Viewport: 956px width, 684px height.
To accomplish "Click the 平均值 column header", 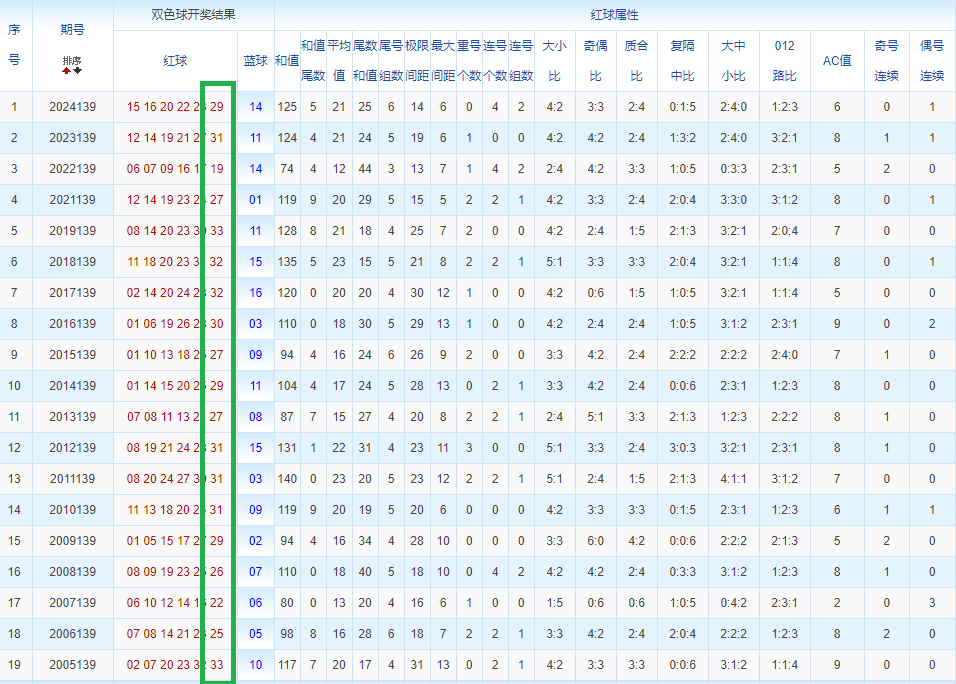I will (339, 61).
